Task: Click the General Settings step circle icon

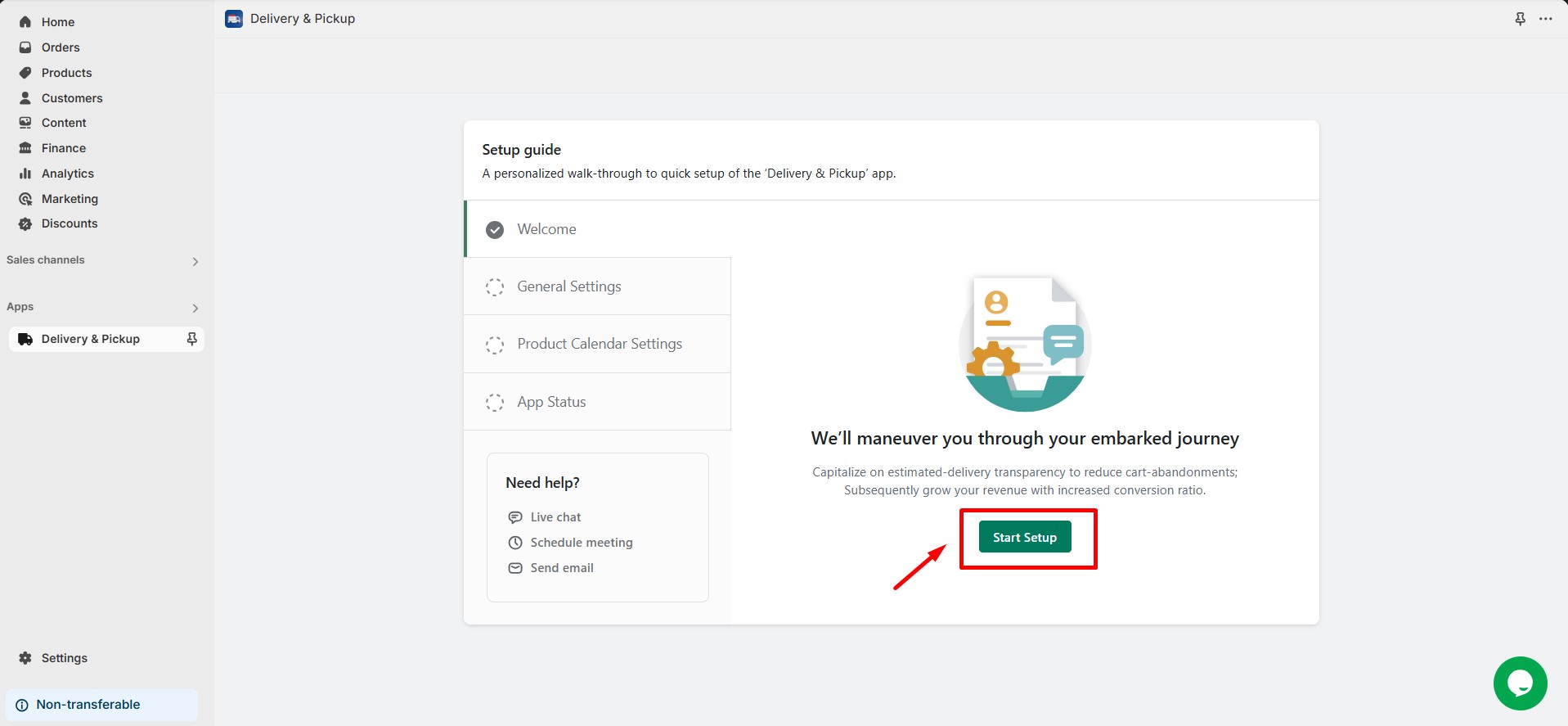Action: point(495,287)
